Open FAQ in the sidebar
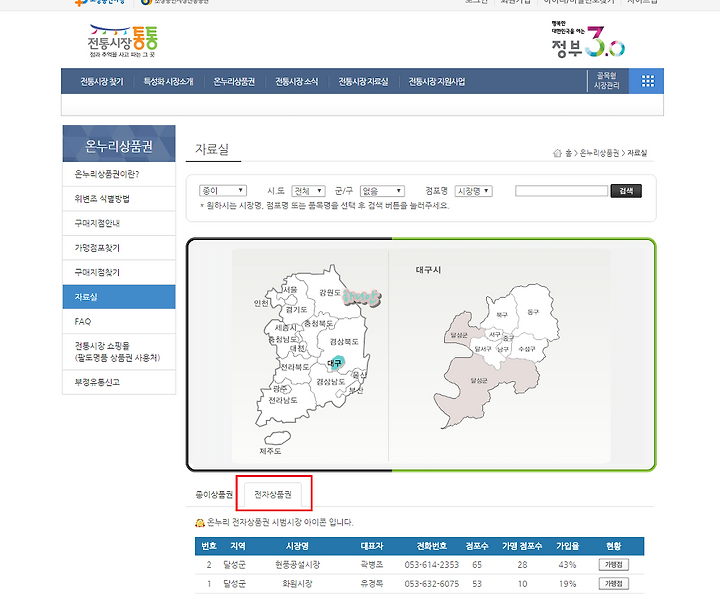Viewport: 720px width, 596px height. pyautogui.click(x=119, y=321)
